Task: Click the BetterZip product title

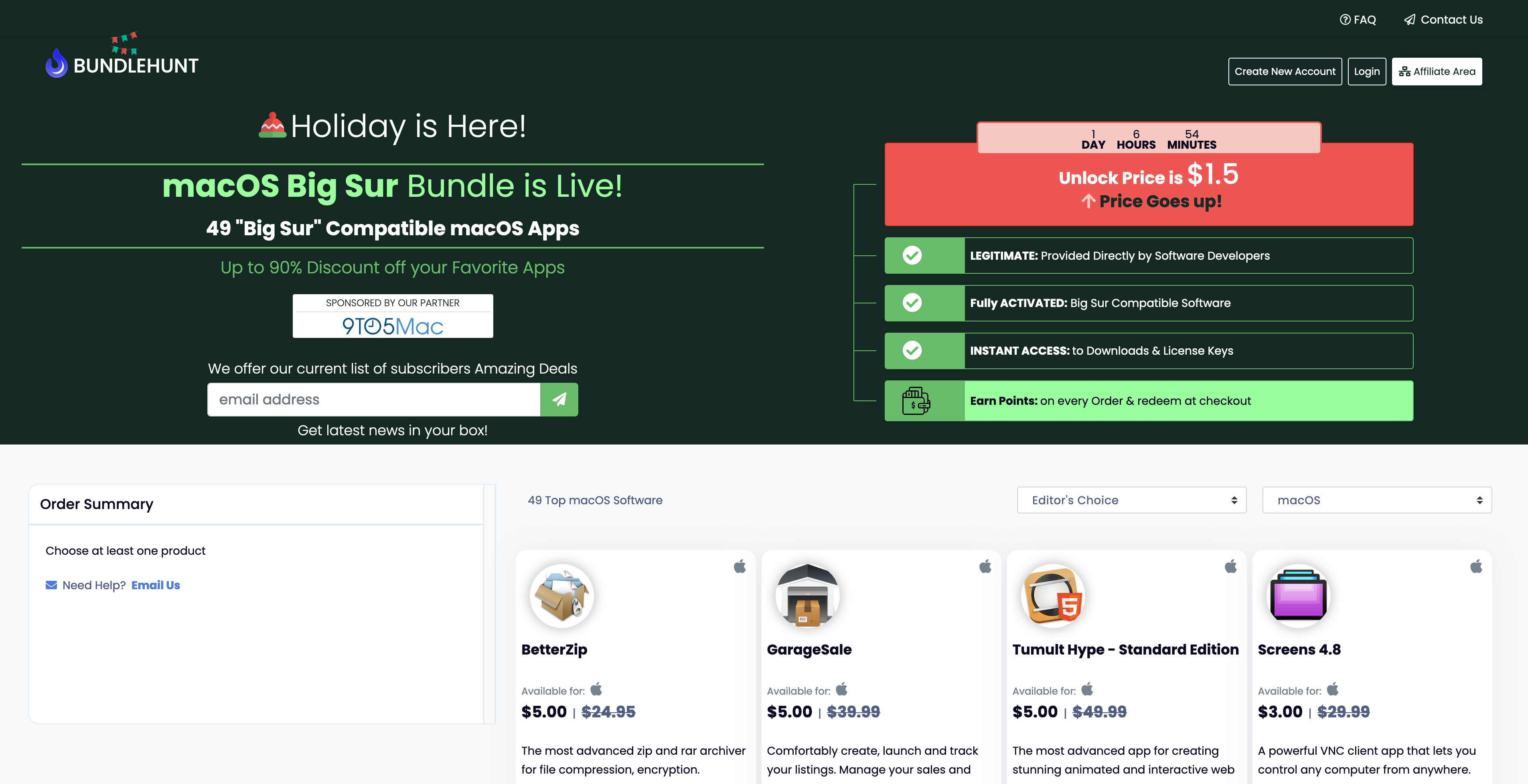Action: [554, 650]
